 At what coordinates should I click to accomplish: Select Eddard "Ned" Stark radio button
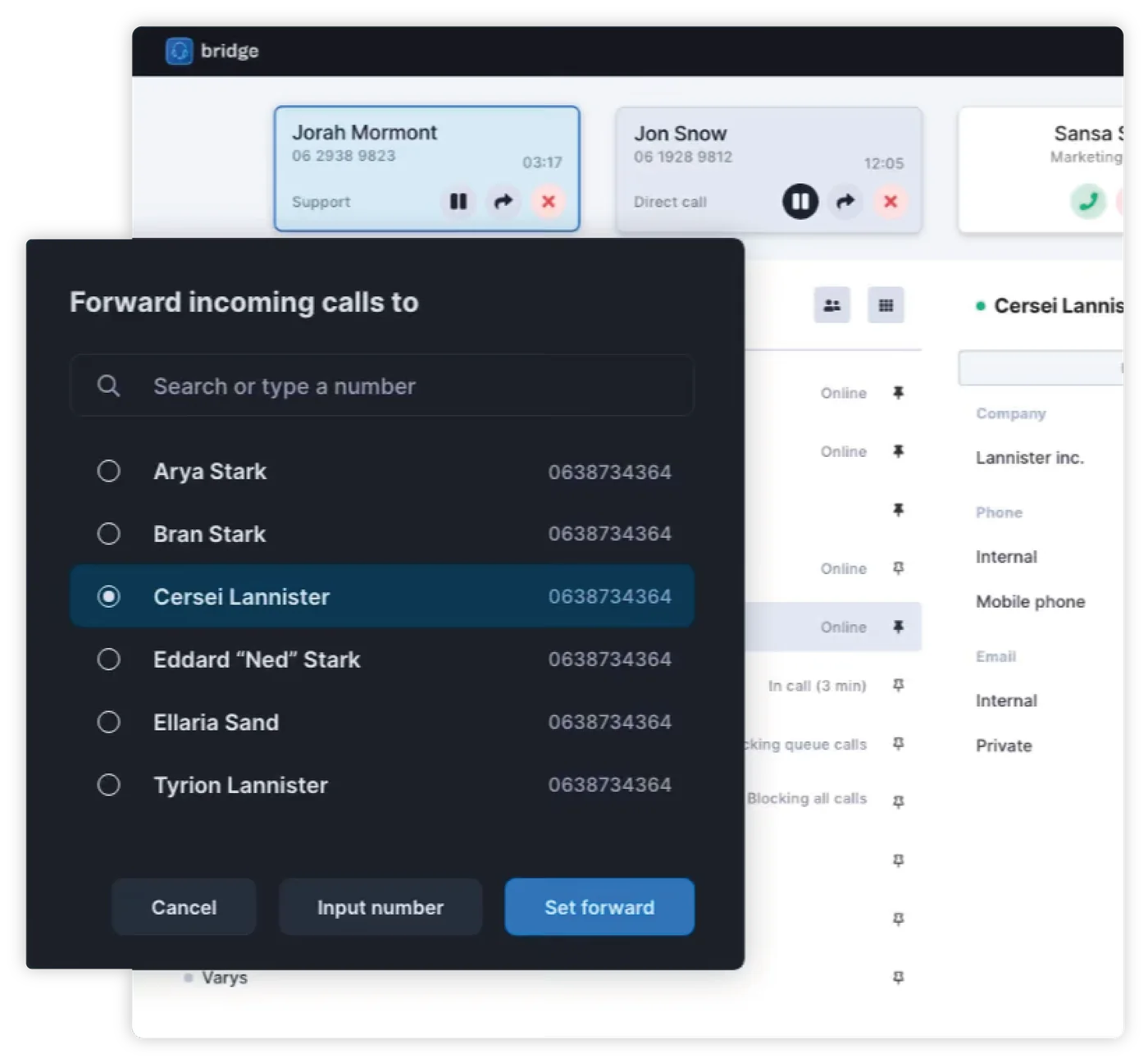[x=108, y=659]
